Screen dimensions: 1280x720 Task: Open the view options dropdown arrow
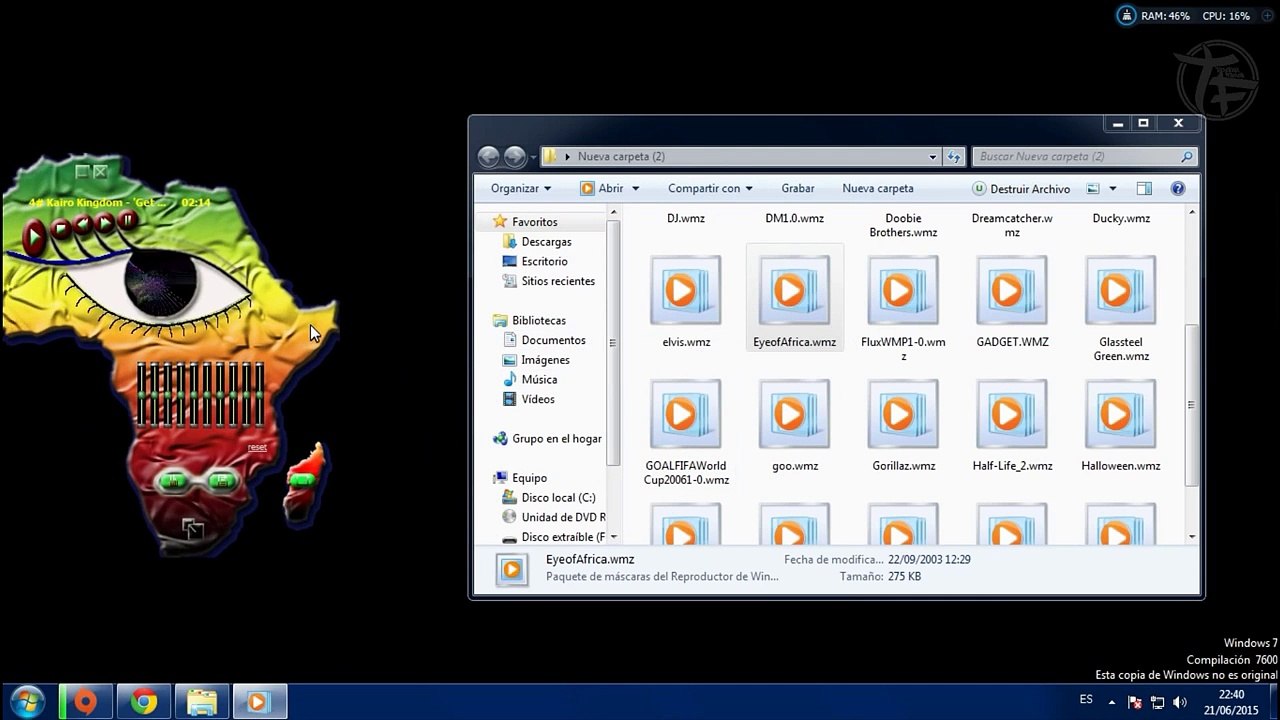(x=1112, y=189)
